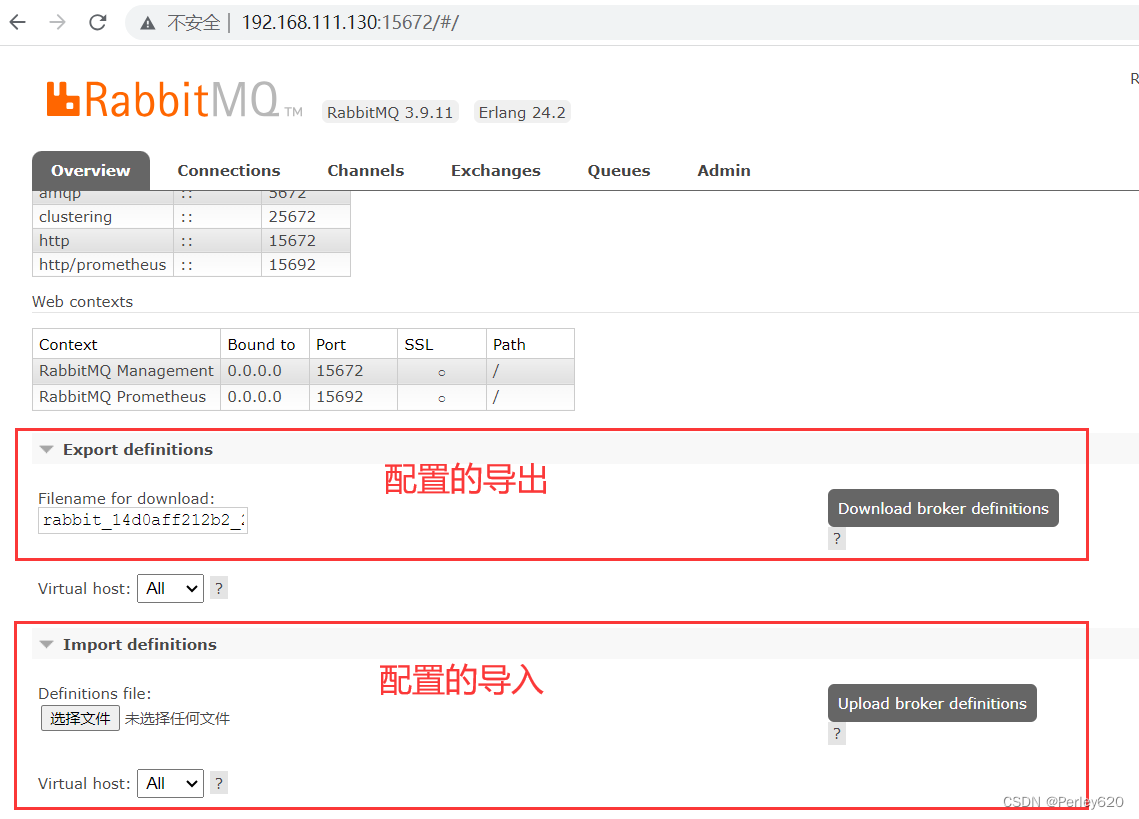Viewport: 1139px width, 819px height.
Task: Focus the Filename for download field
Action: coord(143,520)
